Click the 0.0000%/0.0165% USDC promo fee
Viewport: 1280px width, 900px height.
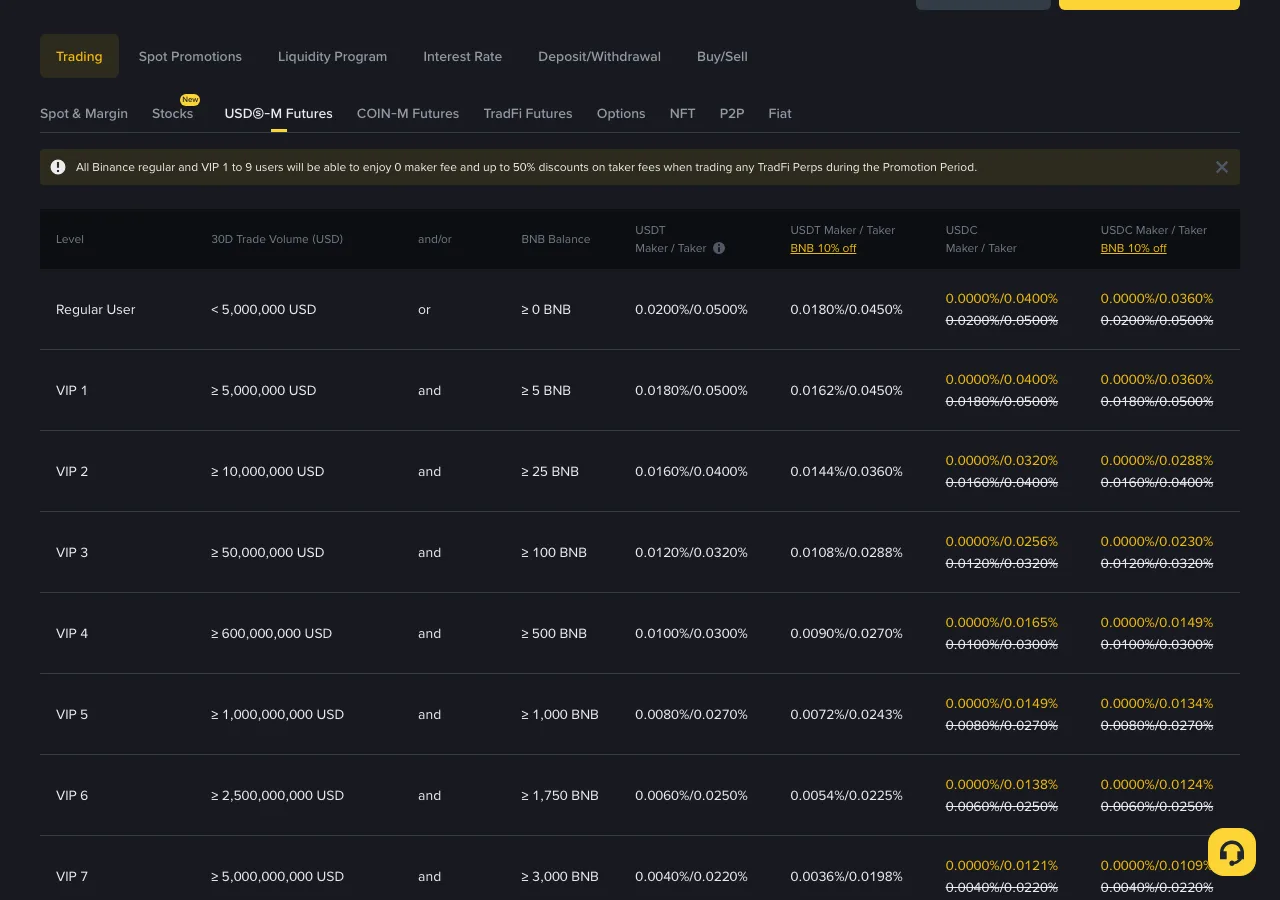(x=1002, y=622)
